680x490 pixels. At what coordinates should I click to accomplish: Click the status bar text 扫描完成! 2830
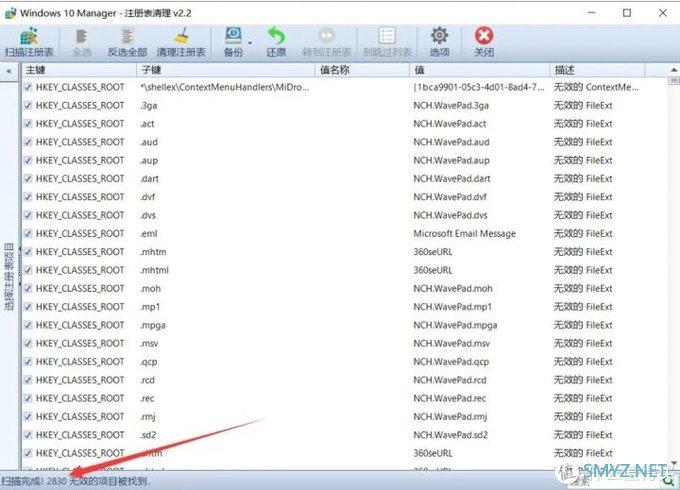(34, 481)
